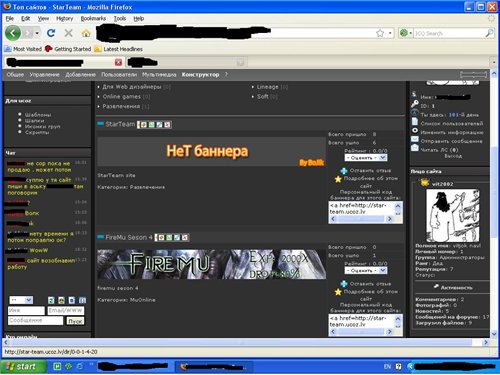
Task: Open the smiley icon in the chat box
Action: (61, 300)
